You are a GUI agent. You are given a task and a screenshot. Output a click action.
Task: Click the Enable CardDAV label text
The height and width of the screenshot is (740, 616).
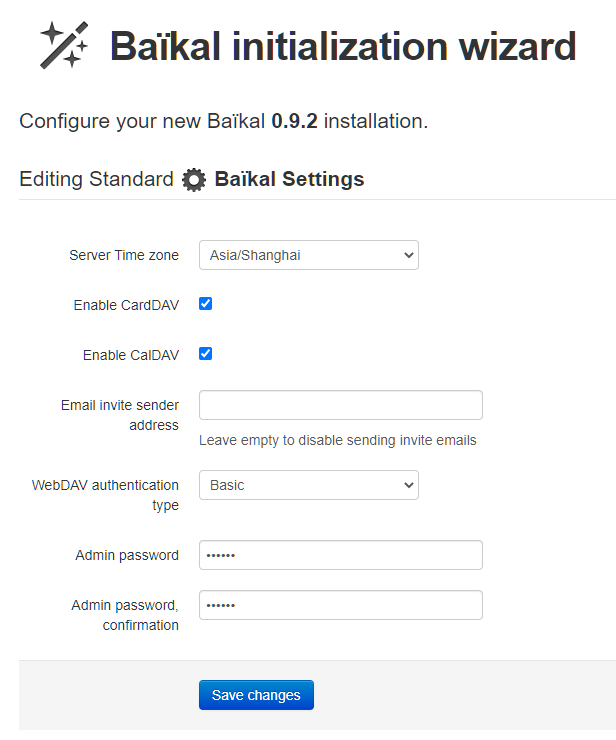coord(126,305)
